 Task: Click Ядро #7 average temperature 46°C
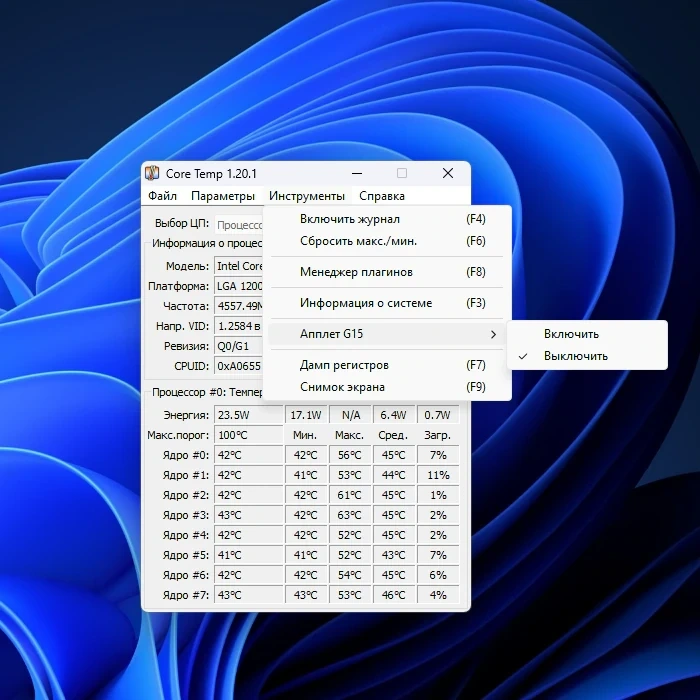point(394,595)
